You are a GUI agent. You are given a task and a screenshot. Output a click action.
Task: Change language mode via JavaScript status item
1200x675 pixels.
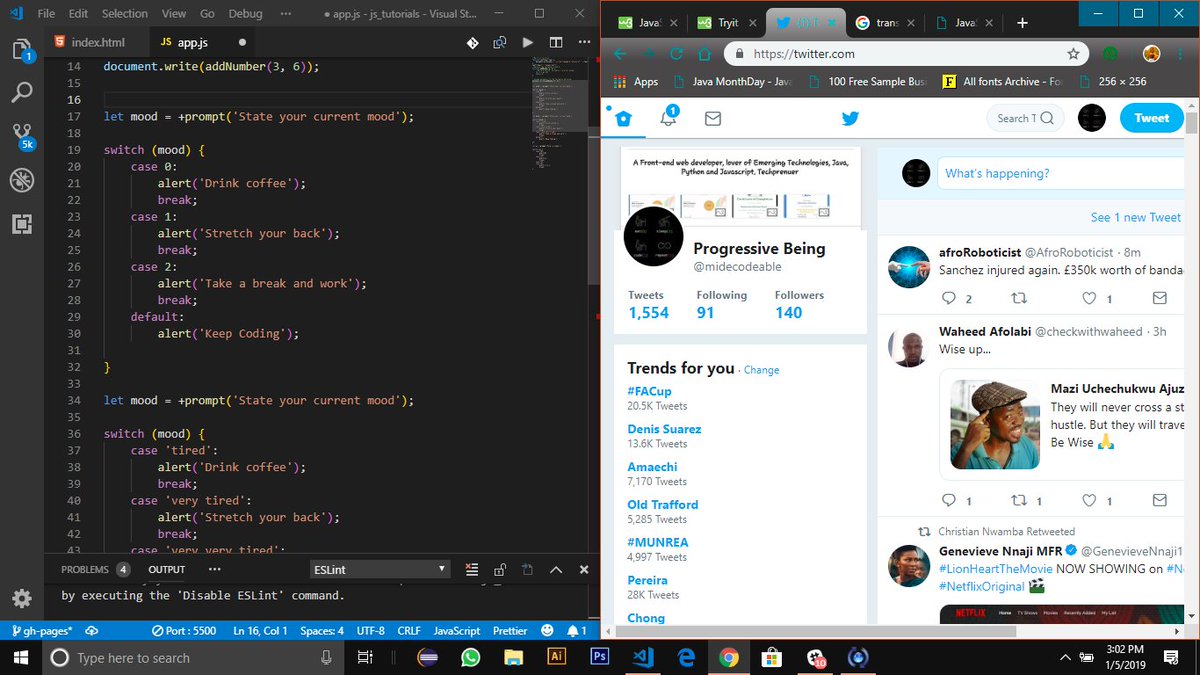click(457, 631)
